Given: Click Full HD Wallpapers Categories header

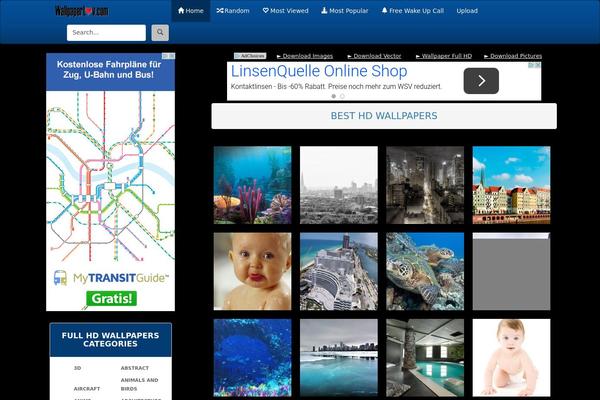Looking at the screenshot, I should click(x=110, y=340).
